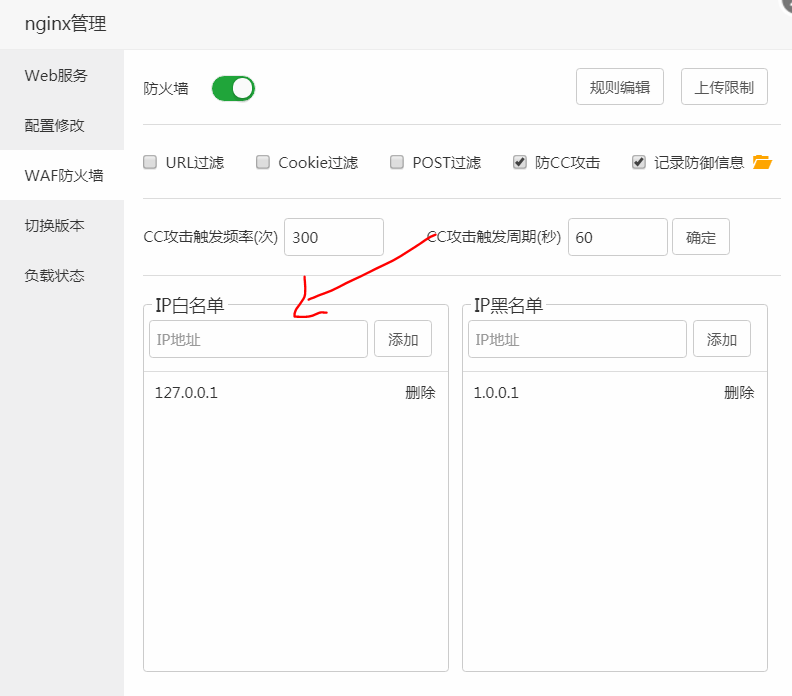
Task: Open the 配置修改 tab
Action: (55, 125)
